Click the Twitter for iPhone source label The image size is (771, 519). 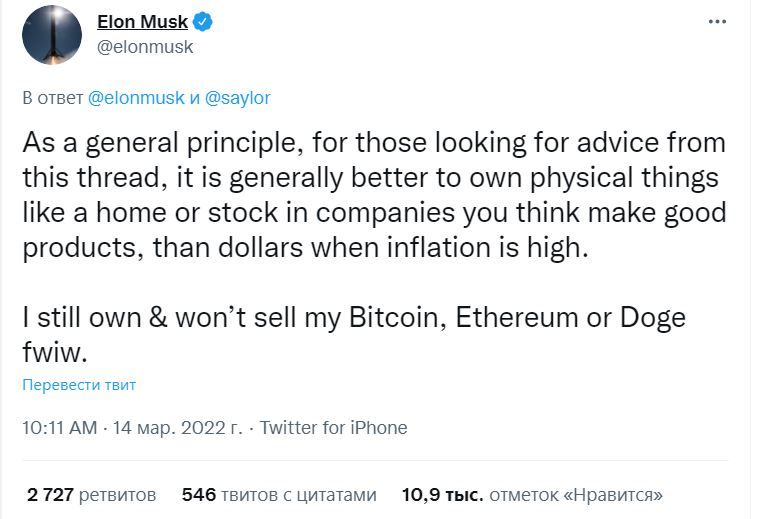click(x=333, y=428)
